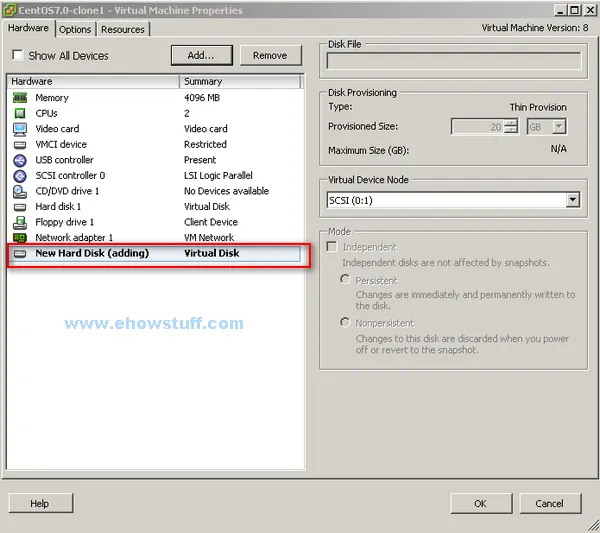
Task: Select the CD/DVD drive 1 icon
Action: click(20, 191)
